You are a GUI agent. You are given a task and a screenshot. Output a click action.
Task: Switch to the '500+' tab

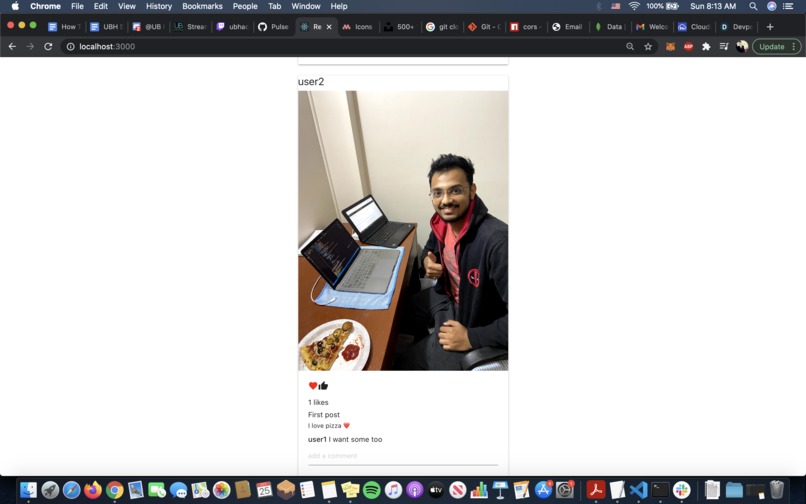(400, 27)
